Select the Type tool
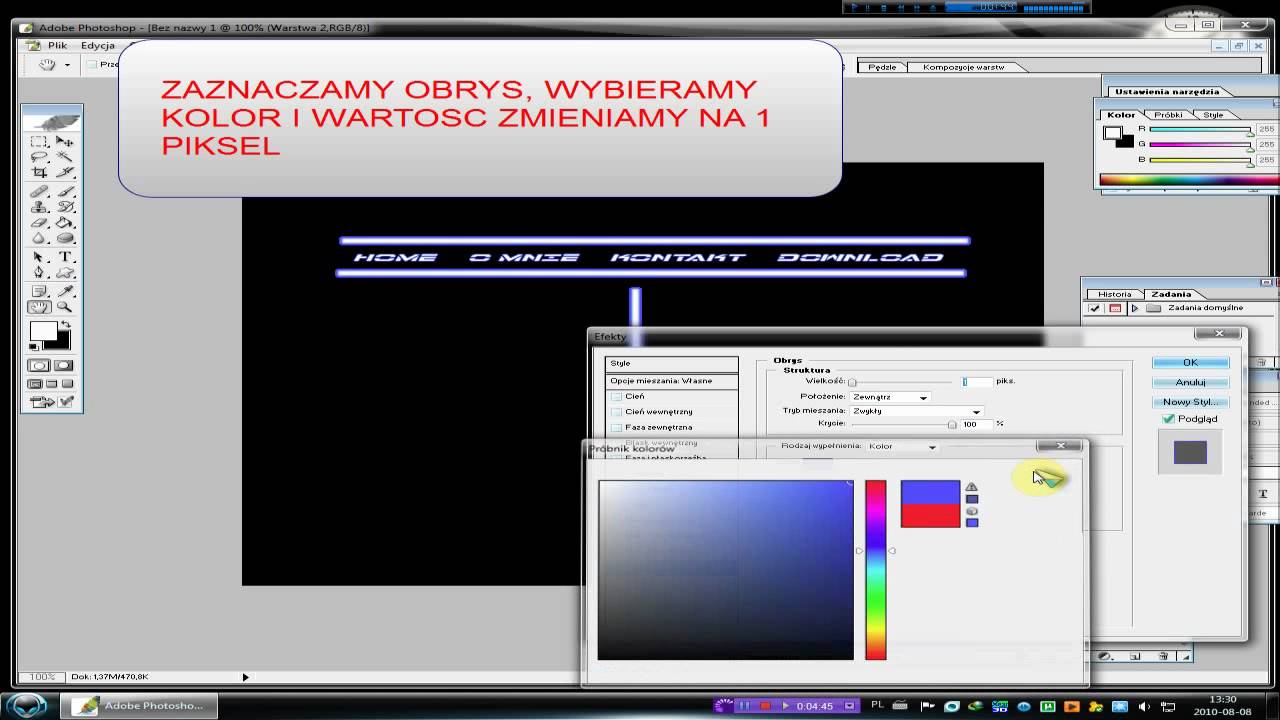This screenshot has width=1280, height=720. coord(65,257)
